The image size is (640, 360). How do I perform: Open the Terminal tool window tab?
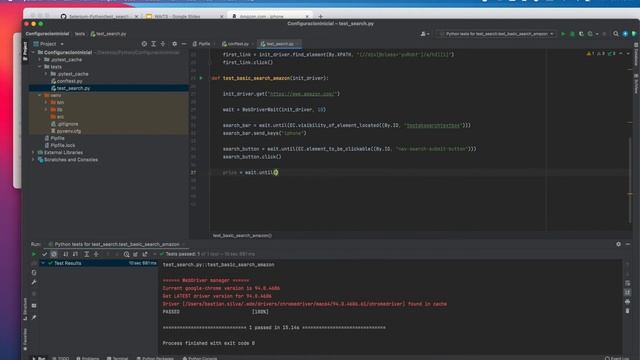118,358
